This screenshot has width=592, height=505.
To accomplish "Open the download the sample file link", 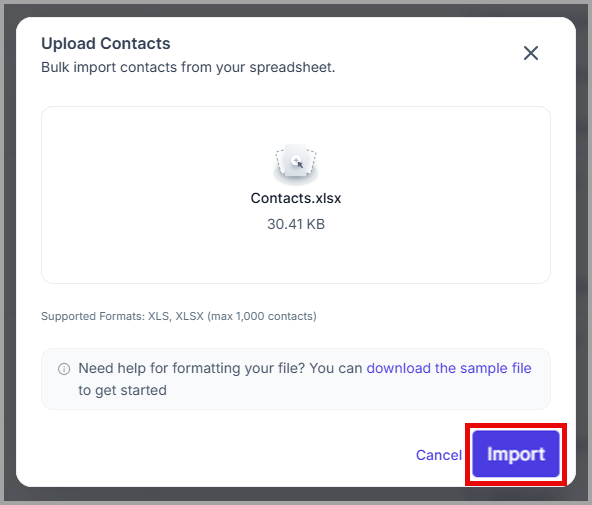I will tap(449, 368).
